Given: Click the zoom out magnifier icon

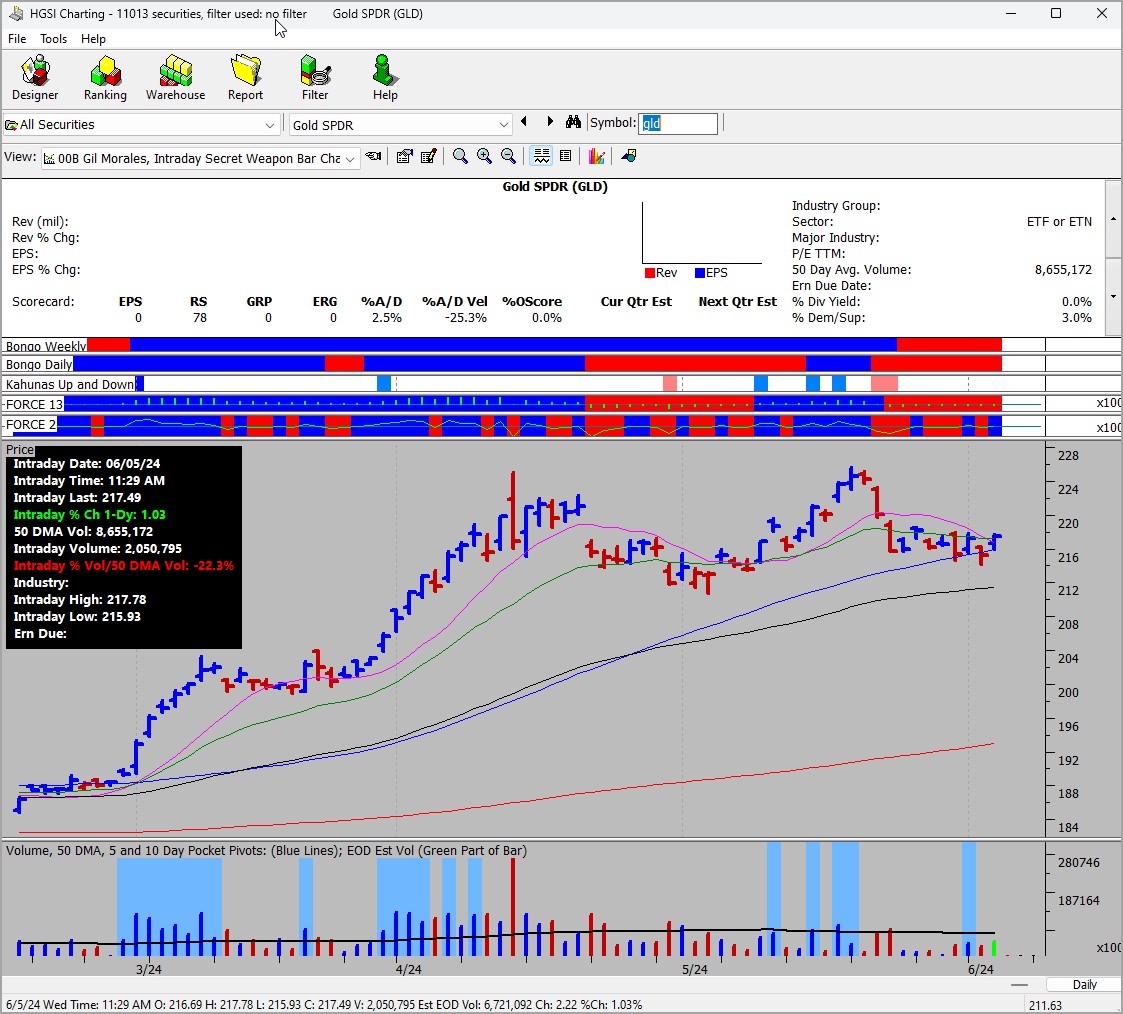Looking at the screenshot, I should click(x=509, y=156).
